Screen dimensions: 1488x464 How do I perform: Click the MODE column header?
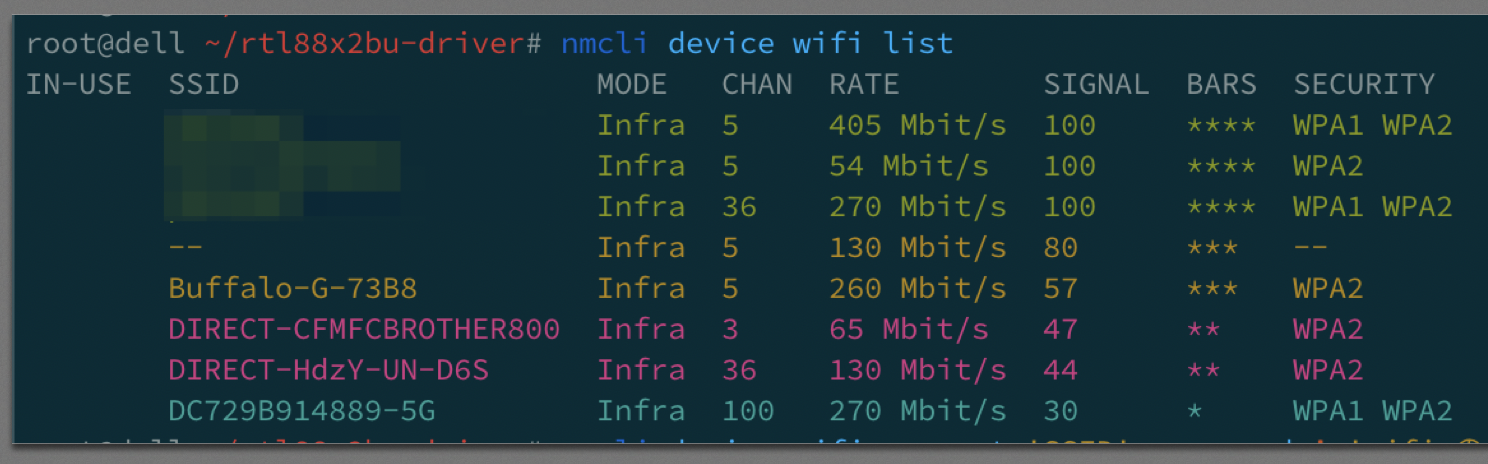tap(632, 84)
